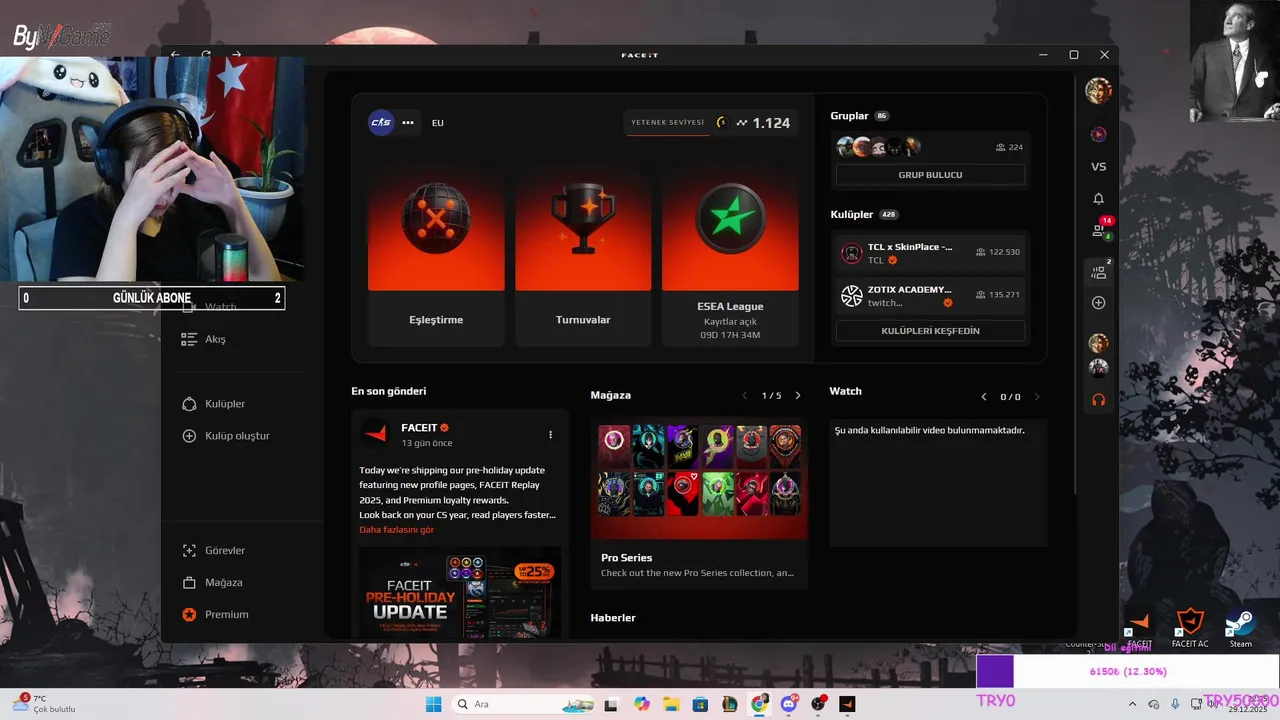Viewport: 1280px width, 720px height.
Task: Click the FACEIT post avatar logo
Action: click(x=376, y=434)
